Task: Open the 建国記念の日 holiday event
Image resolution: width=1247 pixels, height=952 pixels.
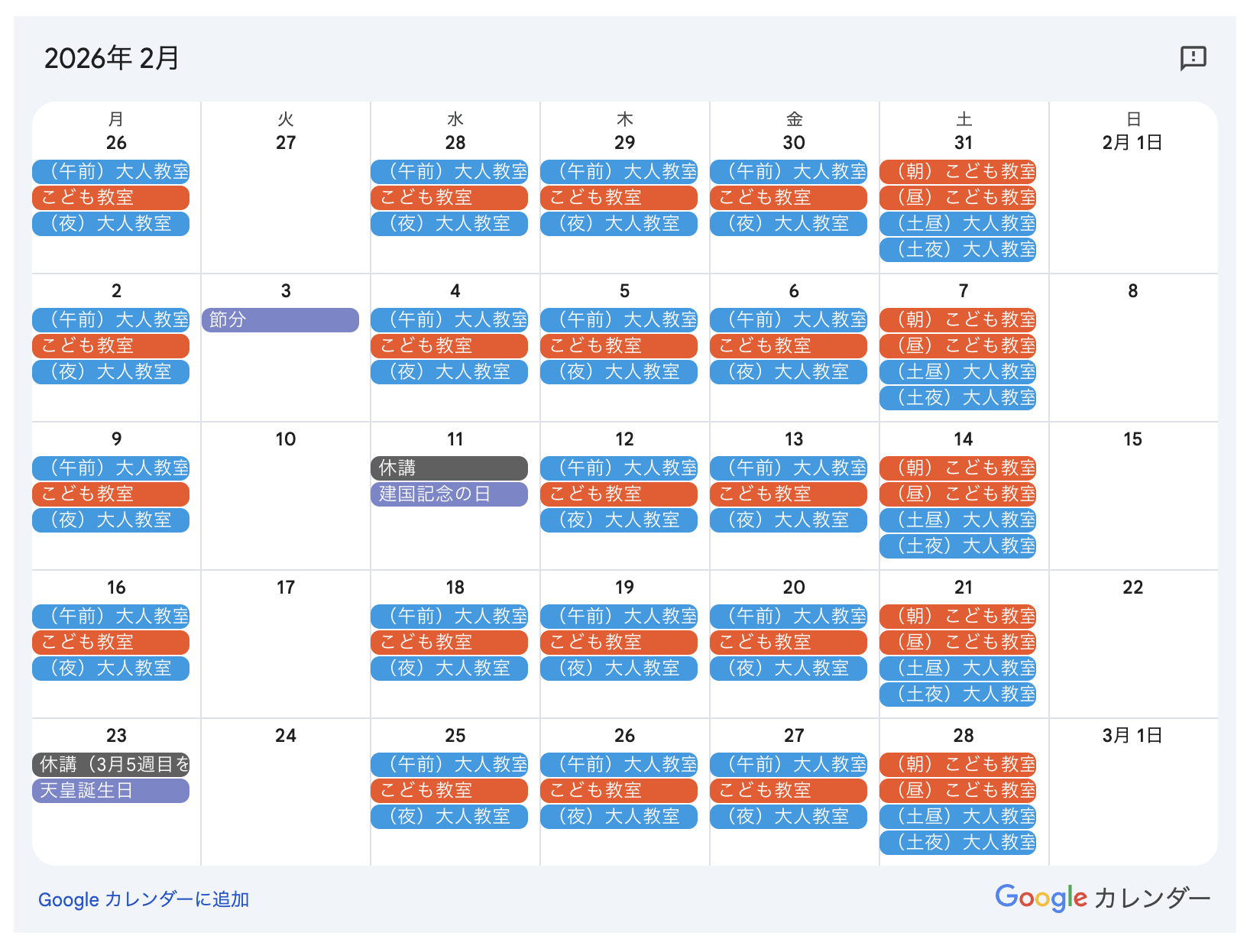Action: (449, 494)
